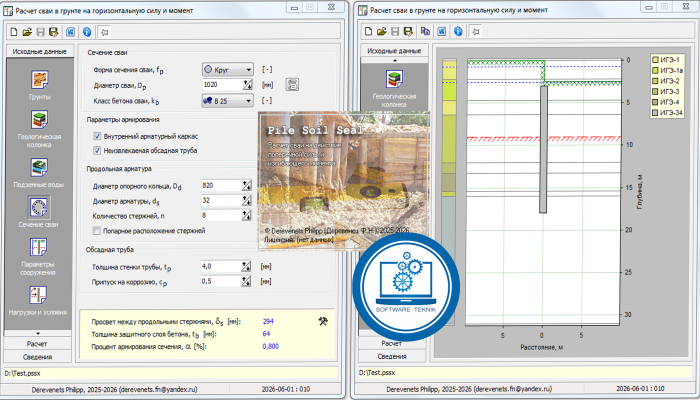
Task: Click ИГЭ-1 legend color swatch
Action: click(x=654, y=59)
